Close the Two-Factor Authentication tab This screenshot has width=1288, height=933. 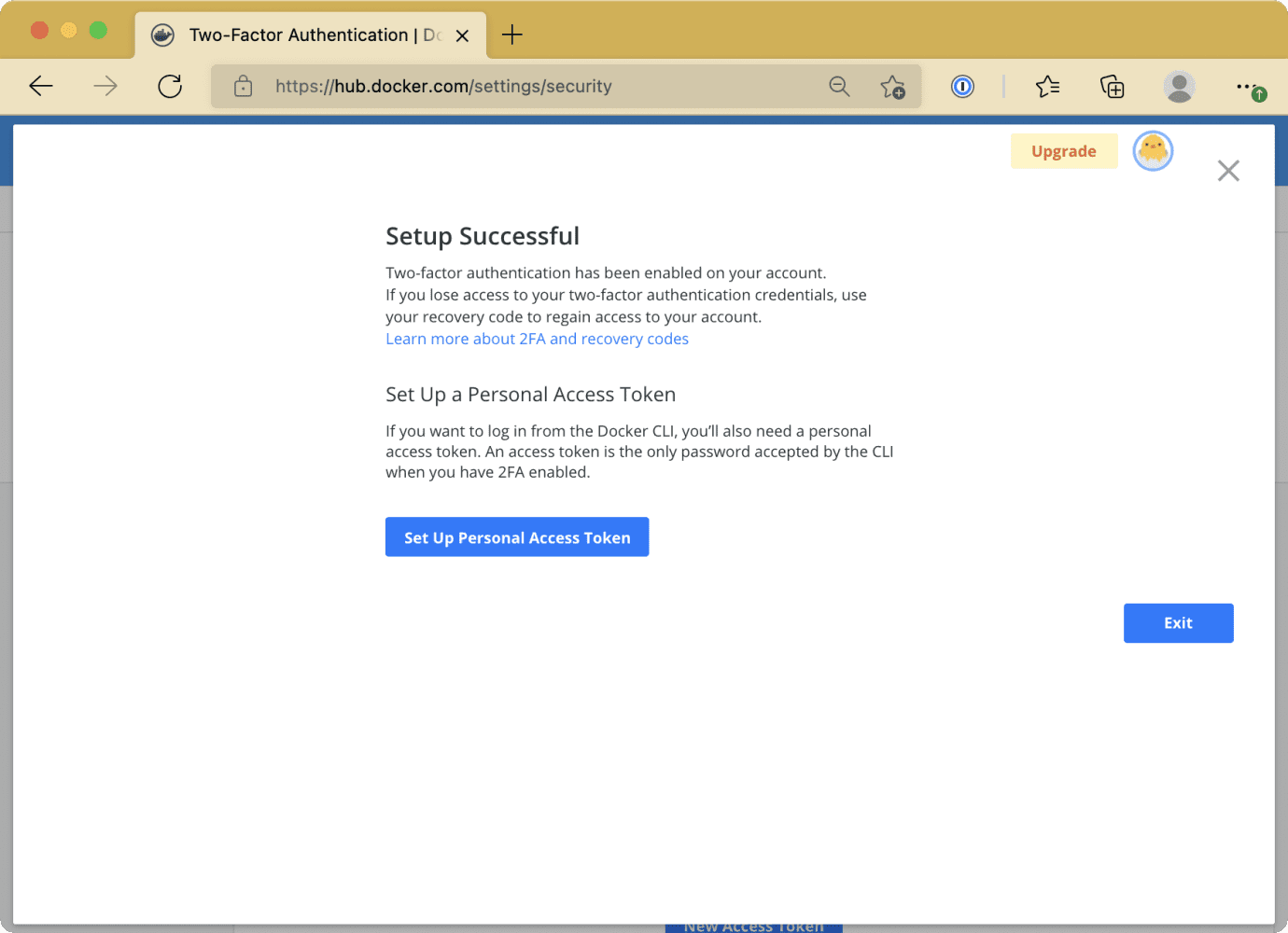point(462,35)
